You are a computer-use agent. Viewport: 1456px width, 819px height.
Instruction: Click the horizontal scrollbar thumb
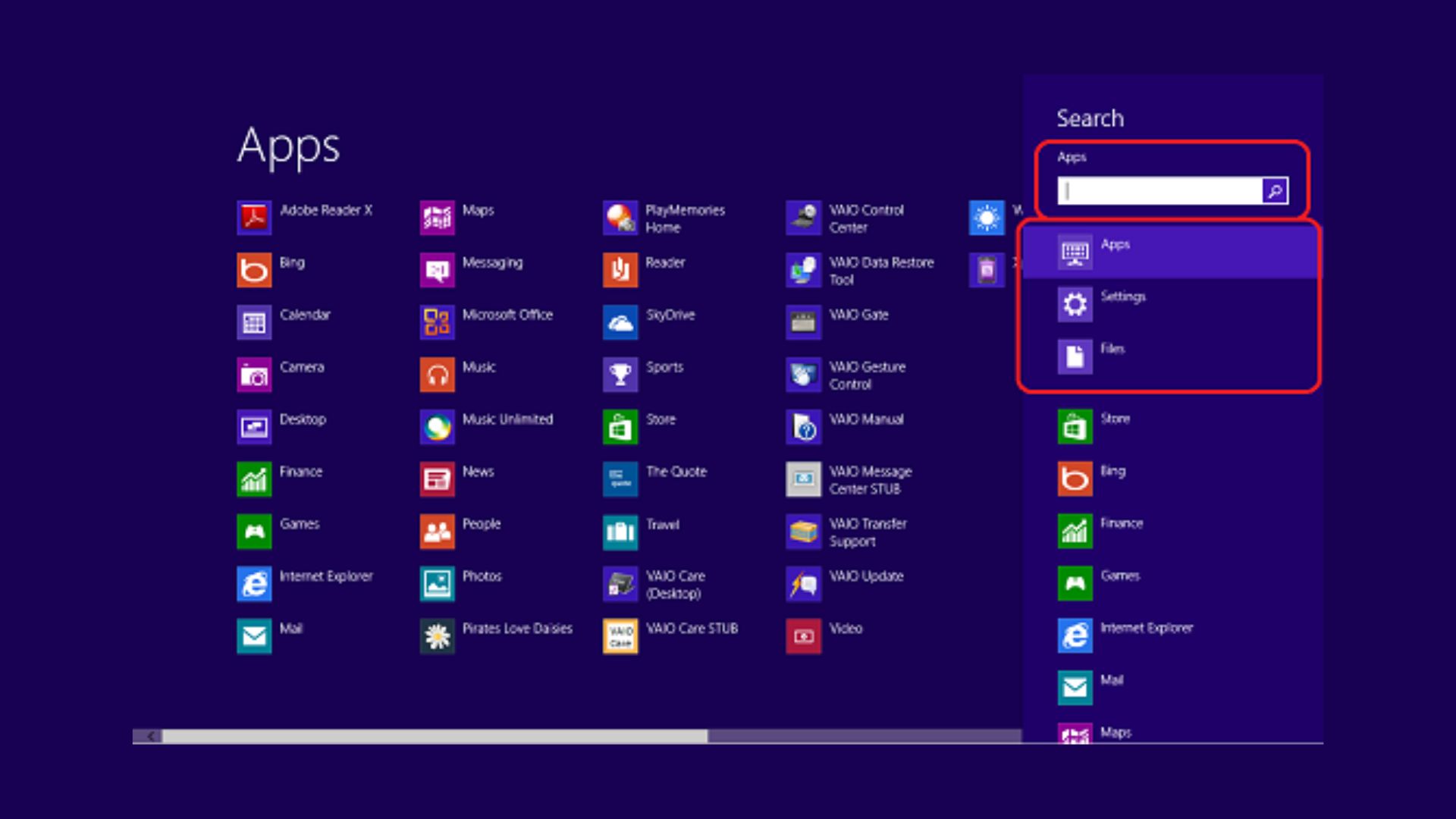click(435, 736)
